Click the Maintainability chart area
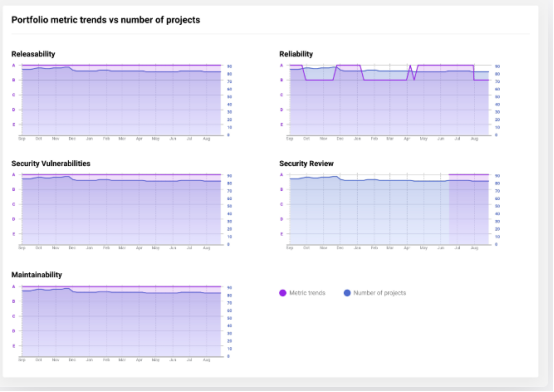The height and width of the screenshot is (392, 554). (x=121, y=321)
